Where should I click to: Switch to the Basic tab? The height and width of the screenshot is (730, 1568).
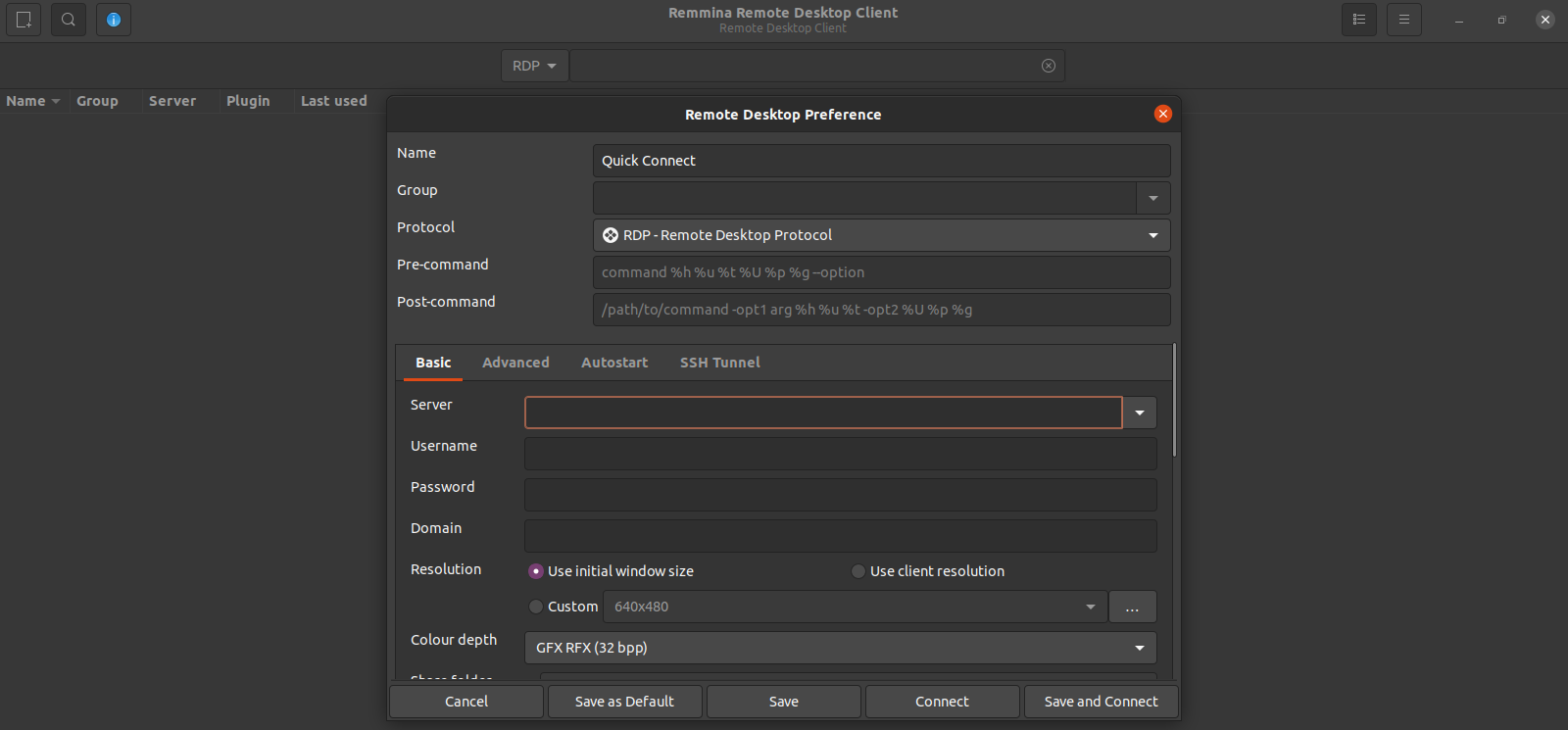(433, 363)
